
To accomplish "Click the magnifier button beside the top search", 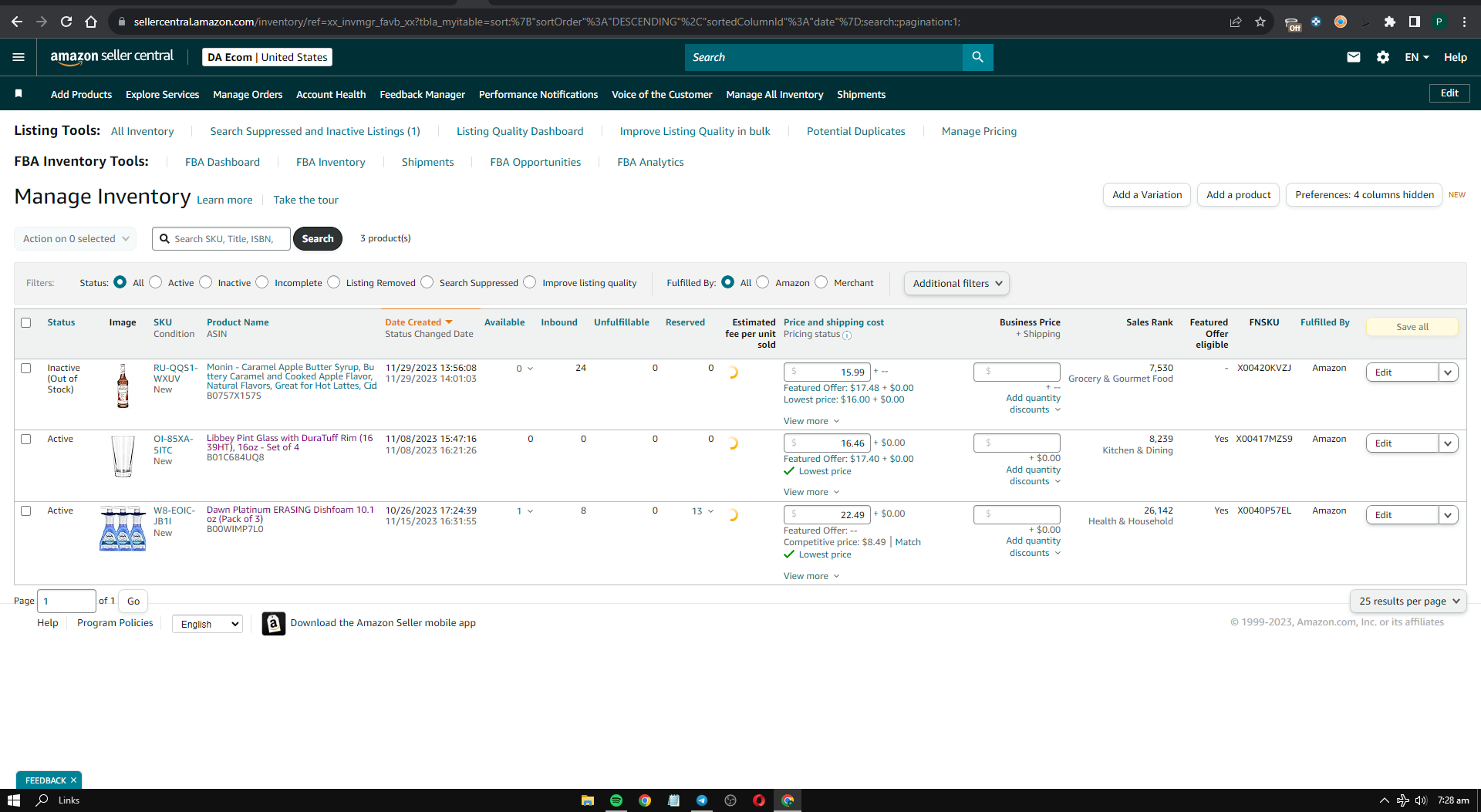I will pos(977,57).
